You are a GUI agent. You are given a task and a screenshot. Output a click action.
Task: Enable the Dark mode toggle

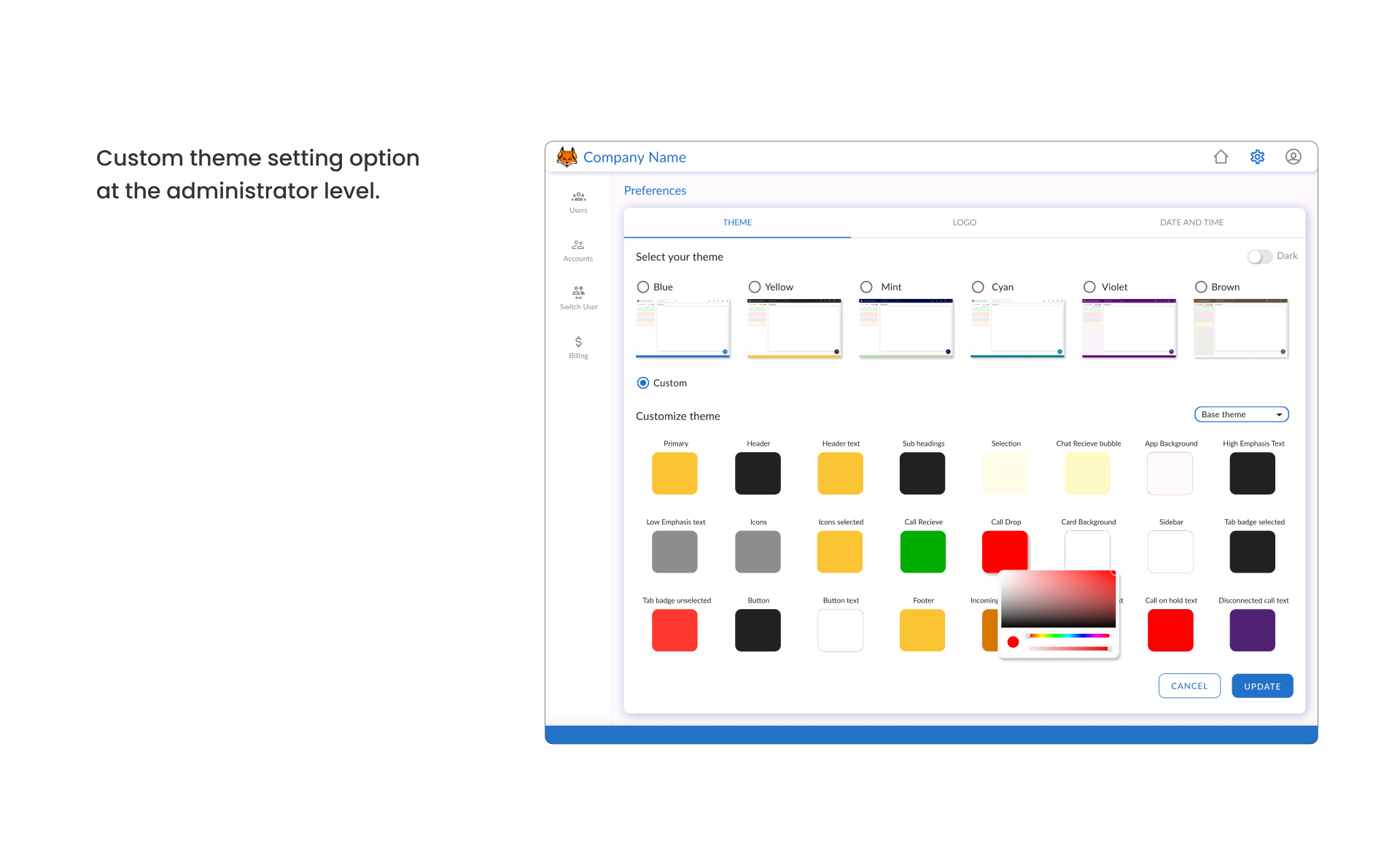coord(1259,256)
